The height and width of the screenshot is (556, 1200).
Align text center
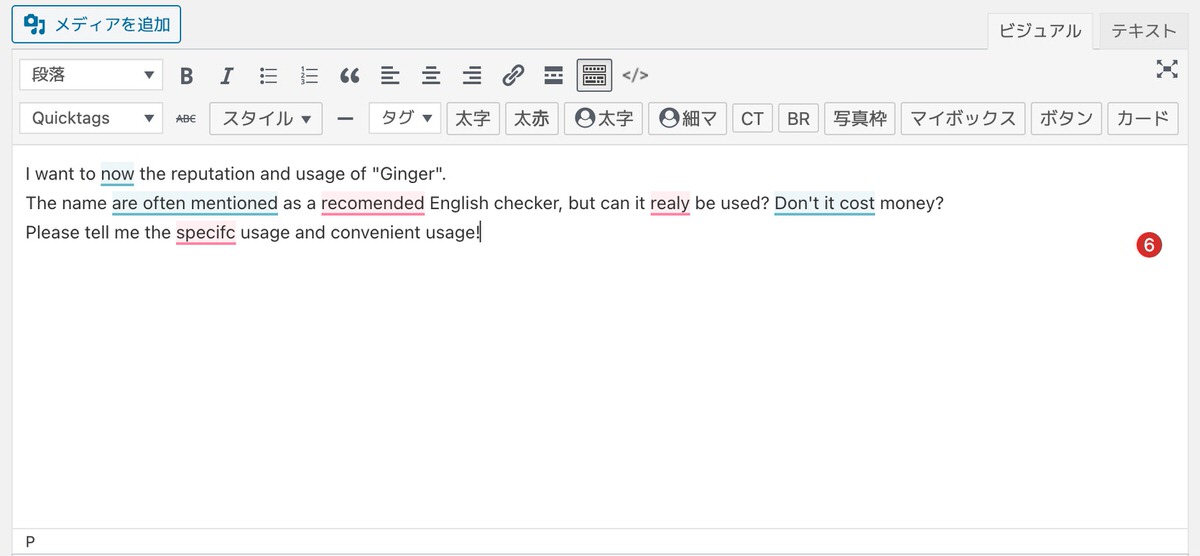tap(431, 75)
